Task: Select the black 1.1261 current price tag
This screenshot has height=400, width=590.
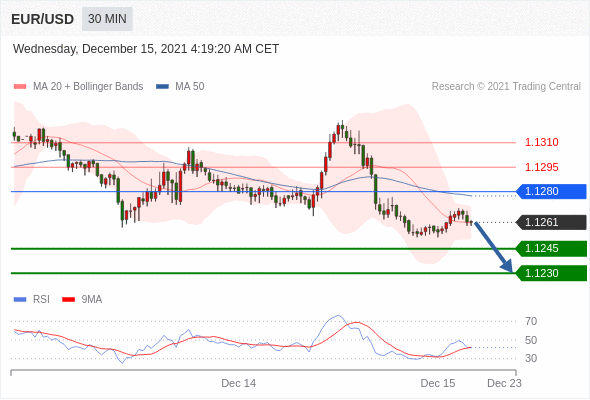Action: pyautogui.click(x=551, y=222)
